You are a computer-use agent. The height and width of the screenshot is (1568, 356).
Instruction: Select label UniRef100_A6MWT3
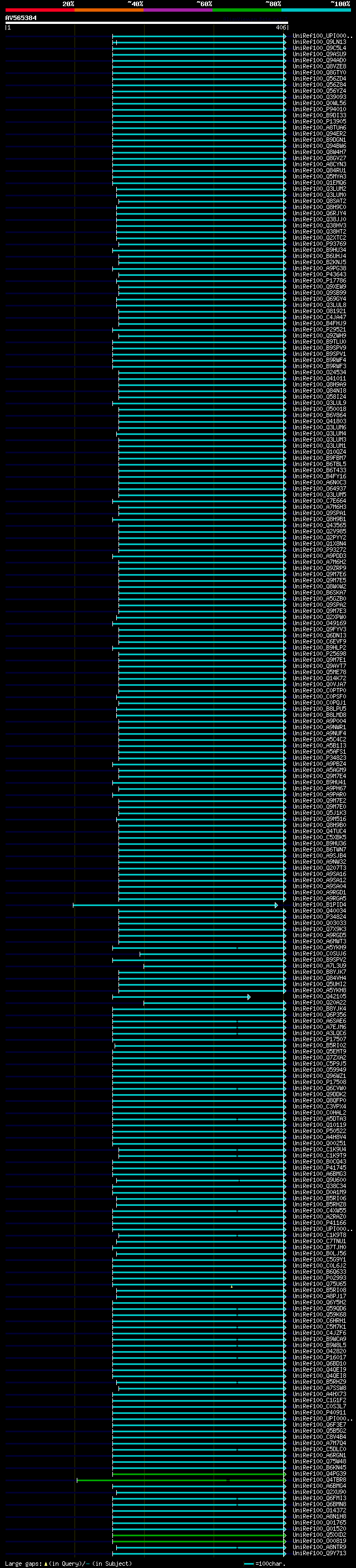click(319, 941)
